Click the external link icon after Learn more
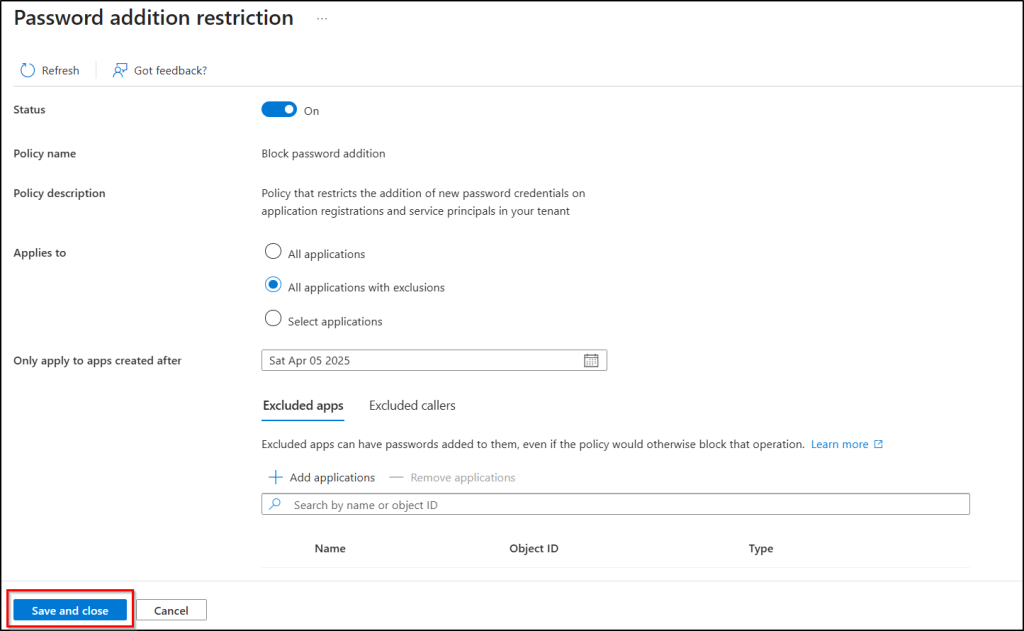Image resolution: width=1024 pixels, height=631 pixels. [879, 444]
